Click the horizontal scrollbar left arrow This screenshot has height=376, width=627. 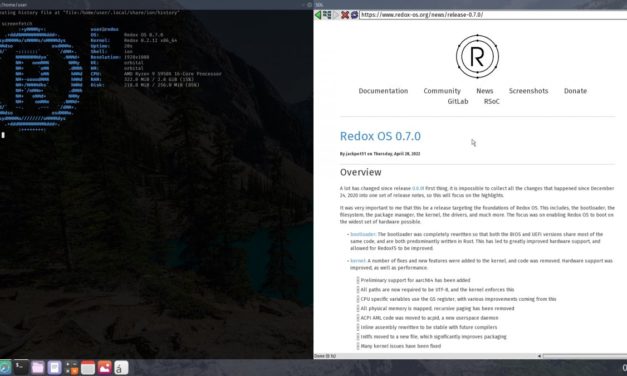(539, 356)
